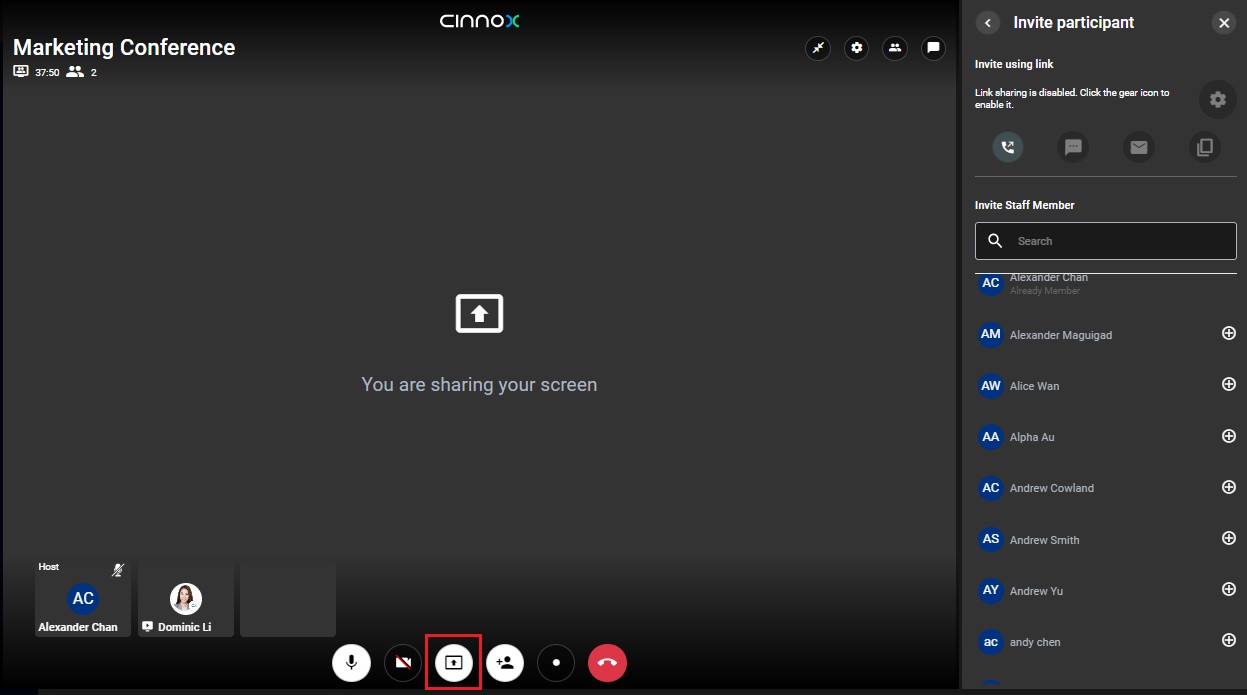The width and height of the screenshot is (1247, 695).
Task: Click Alice Wan's AW avatar
Action: click(x=991, y=385)
